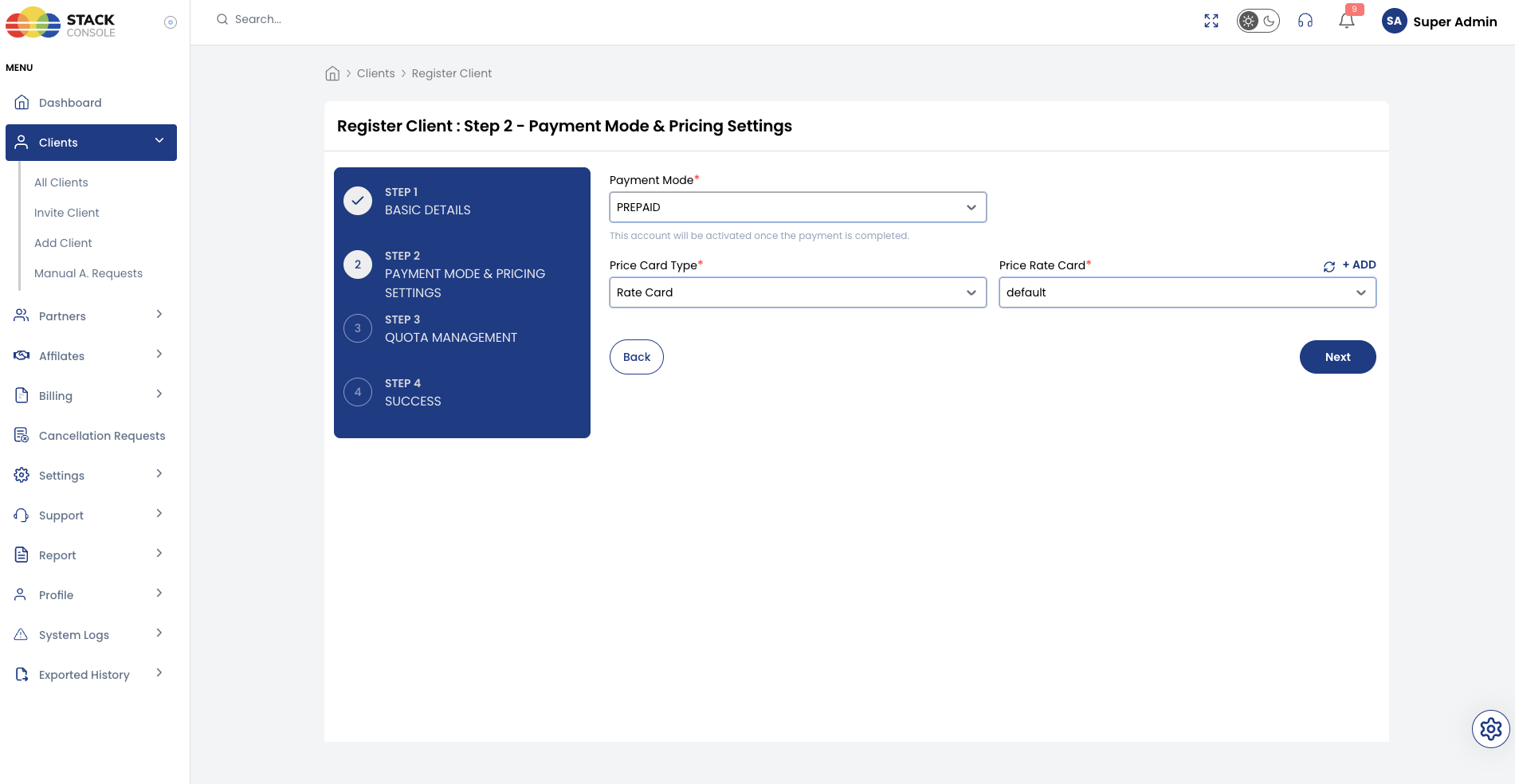This screenshot has width=1515, height=784.
Task: Open Add Client submenu item
Action: pos(63,243)
